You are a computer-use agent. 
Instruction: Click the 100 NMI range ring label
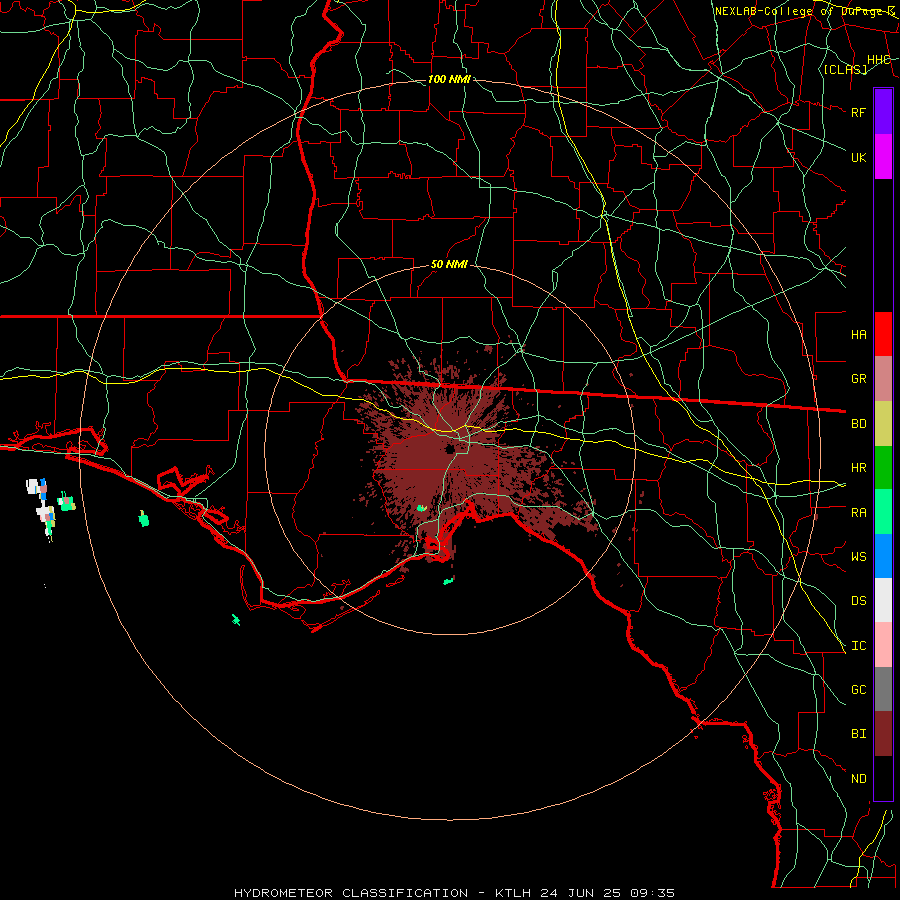[449, 79]
